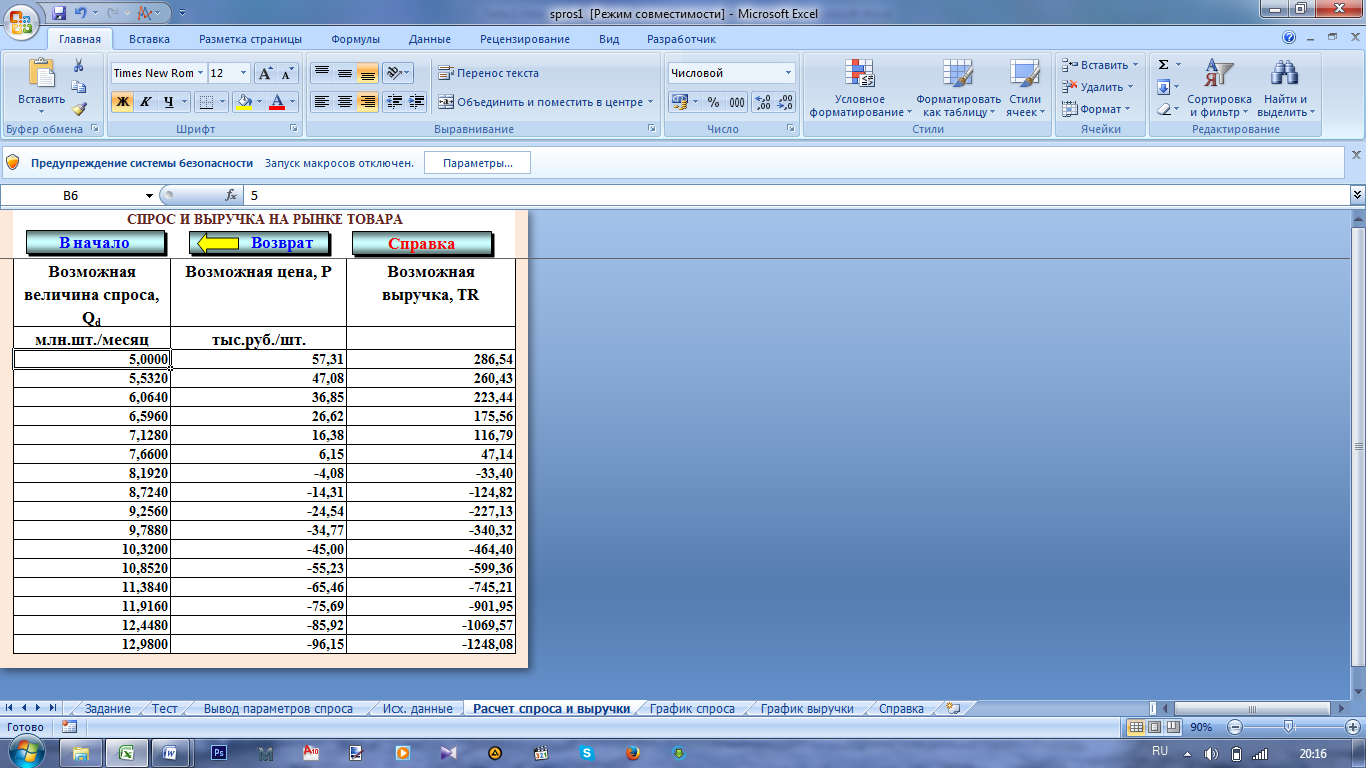Decrease decimal places icon
Viewport: 1366px width, 768px height.
pos(785,102)
